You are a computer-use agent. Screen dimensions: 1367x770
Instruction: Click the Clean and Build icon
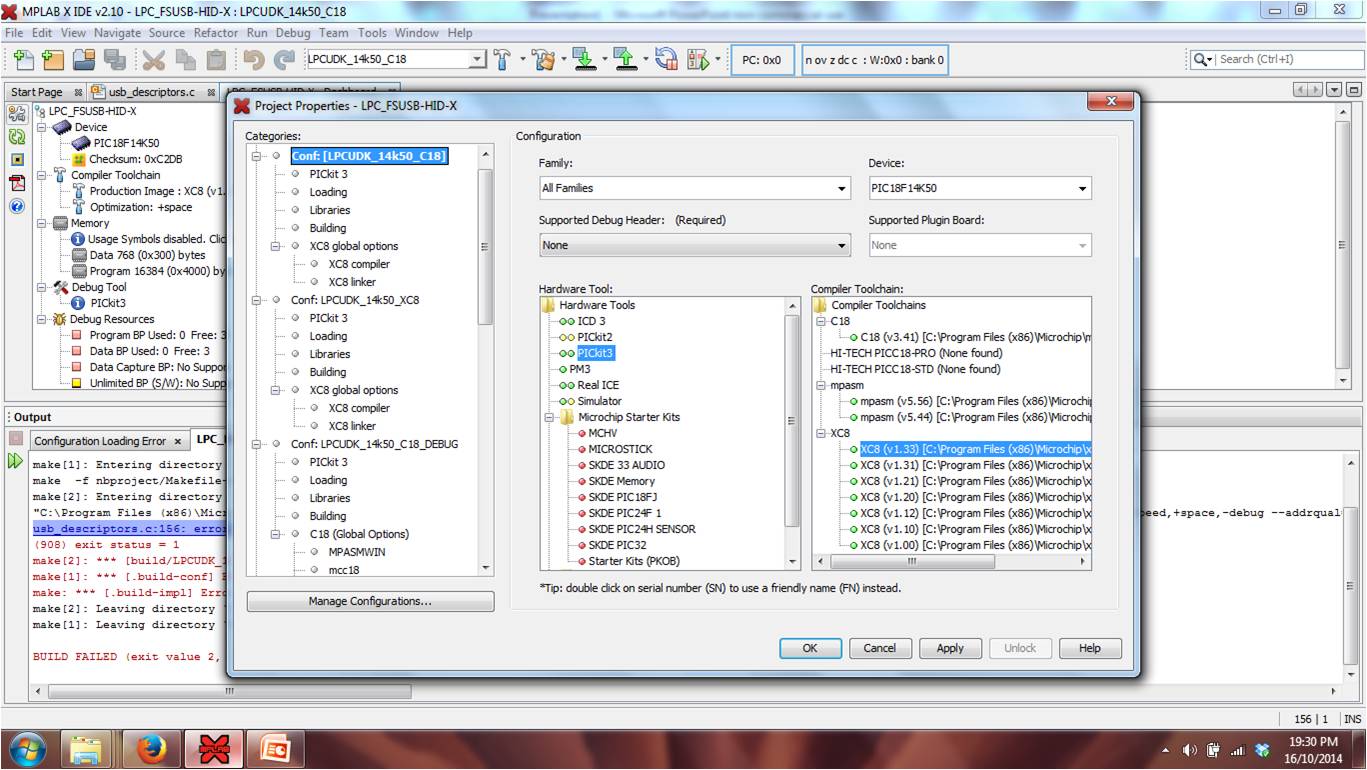coord(543,59)
